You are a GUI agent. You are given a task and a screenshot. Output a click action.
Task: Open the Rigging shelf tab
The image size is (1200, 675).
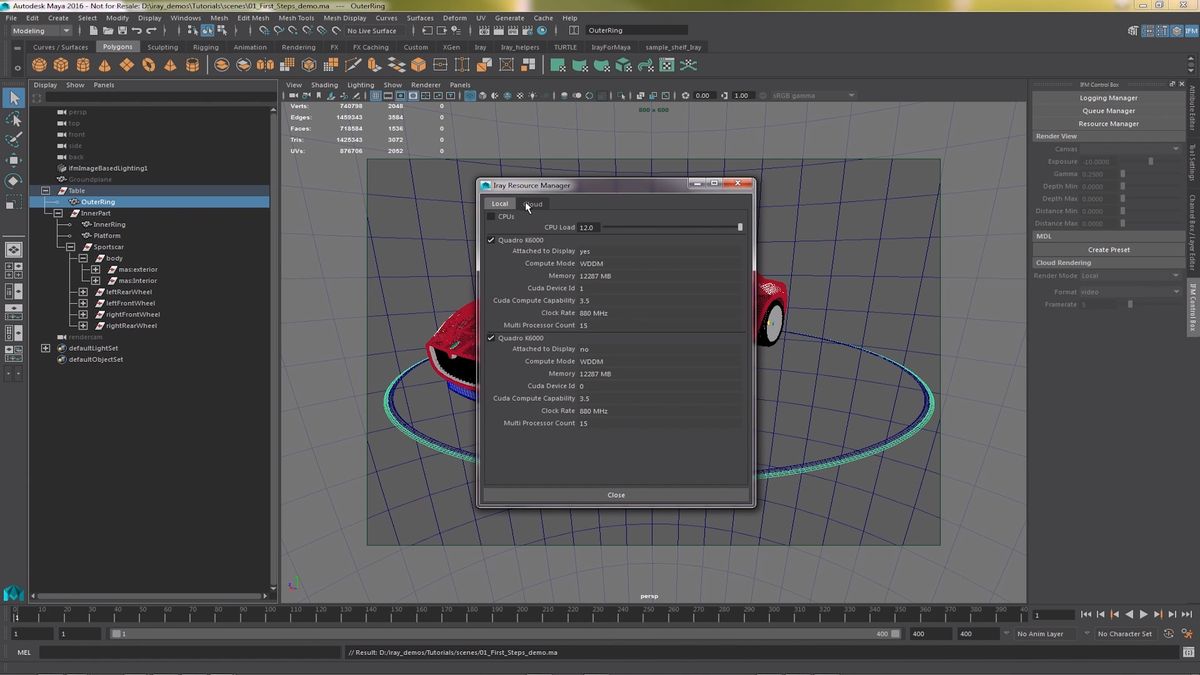click(205, 47)
